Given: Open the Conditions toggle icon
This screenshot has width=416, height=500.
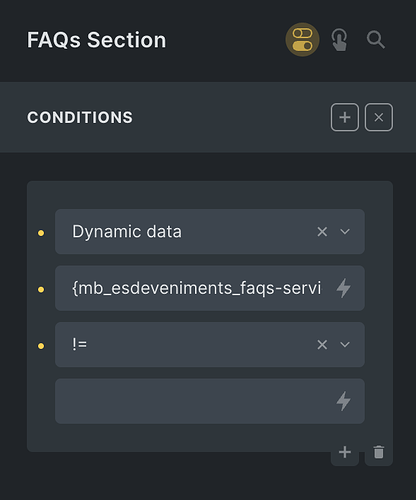Looking at the screenshot, I should click(302, 40).
